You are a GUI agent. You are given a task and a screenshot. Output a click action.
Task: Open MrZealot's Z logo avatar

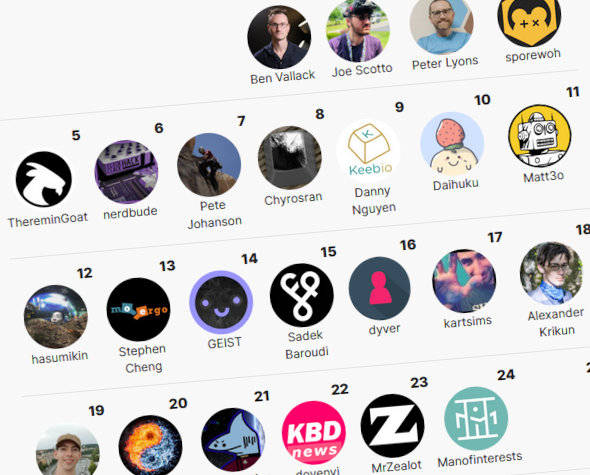click(x=392, y=426)
